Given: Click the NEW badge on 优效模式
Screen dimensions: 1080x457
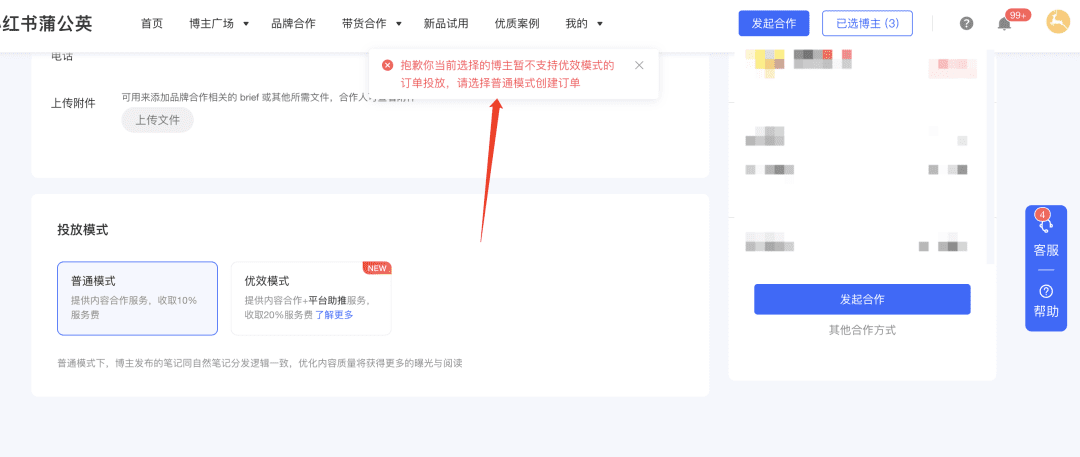Looking at the screenshot, I should click(x=377, y=268).
